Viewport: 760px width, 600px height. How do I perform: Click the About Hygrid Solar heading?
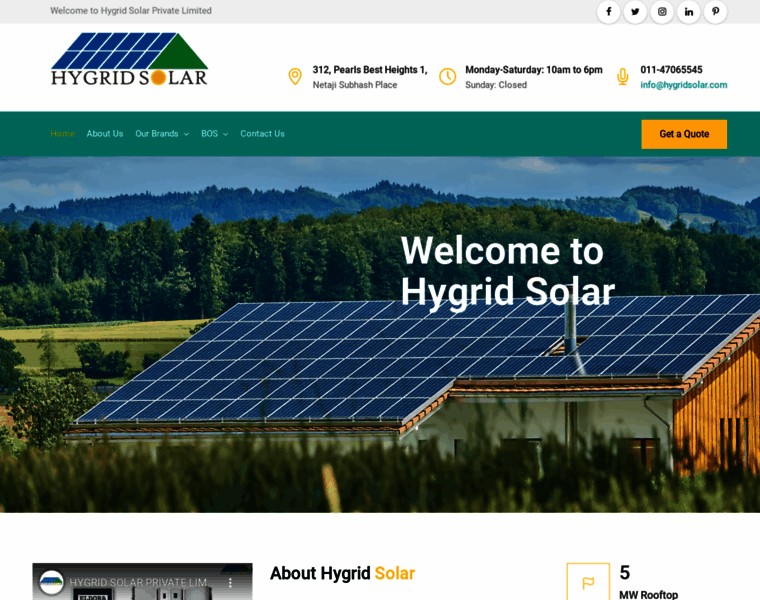(342, 573)
